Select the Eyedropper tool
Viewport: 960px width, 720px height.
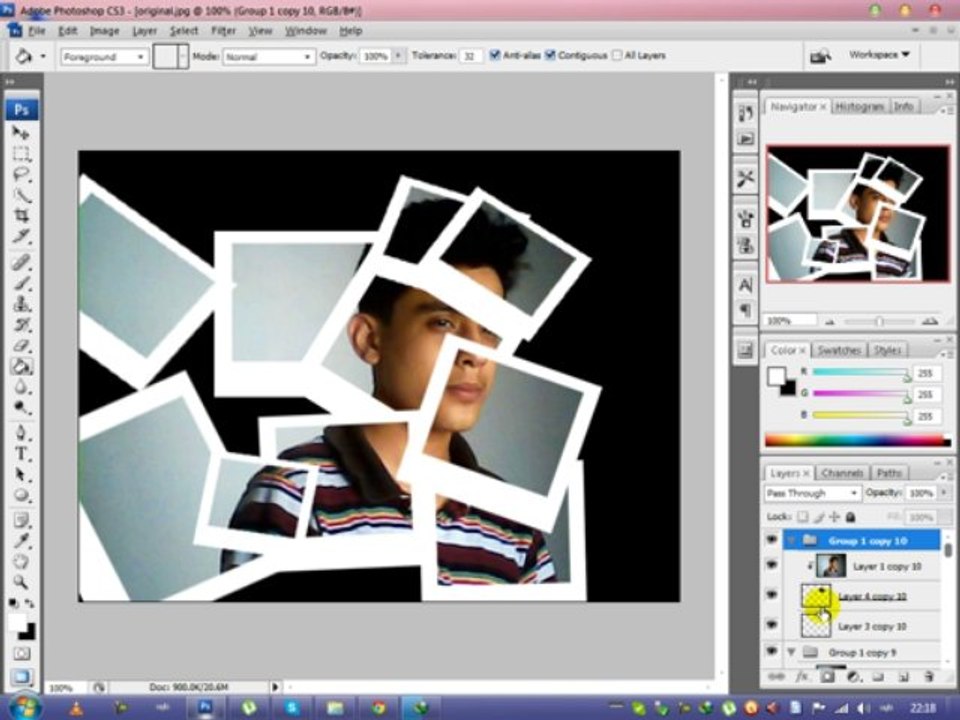(x=21, y=541)
